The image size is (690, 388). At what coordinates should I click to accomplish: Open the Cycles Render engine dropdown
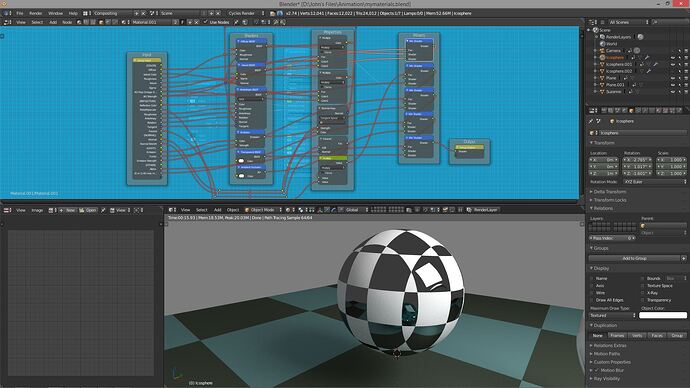tap(246, 13)
